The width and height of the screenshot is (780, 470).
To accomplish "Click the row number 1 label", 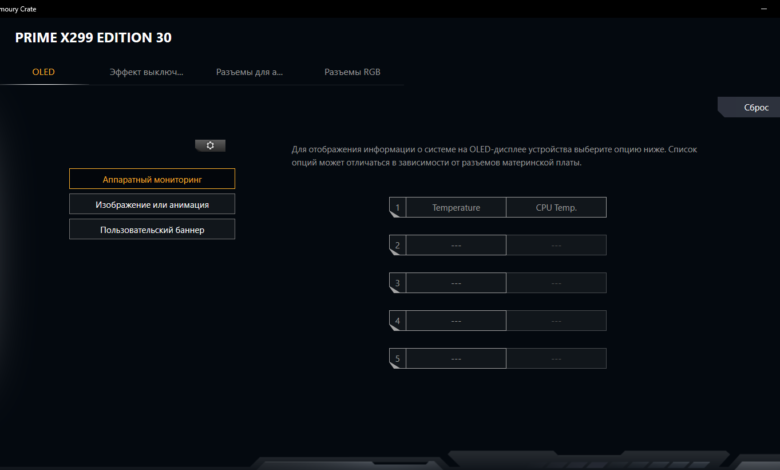I will pos(397,207).
